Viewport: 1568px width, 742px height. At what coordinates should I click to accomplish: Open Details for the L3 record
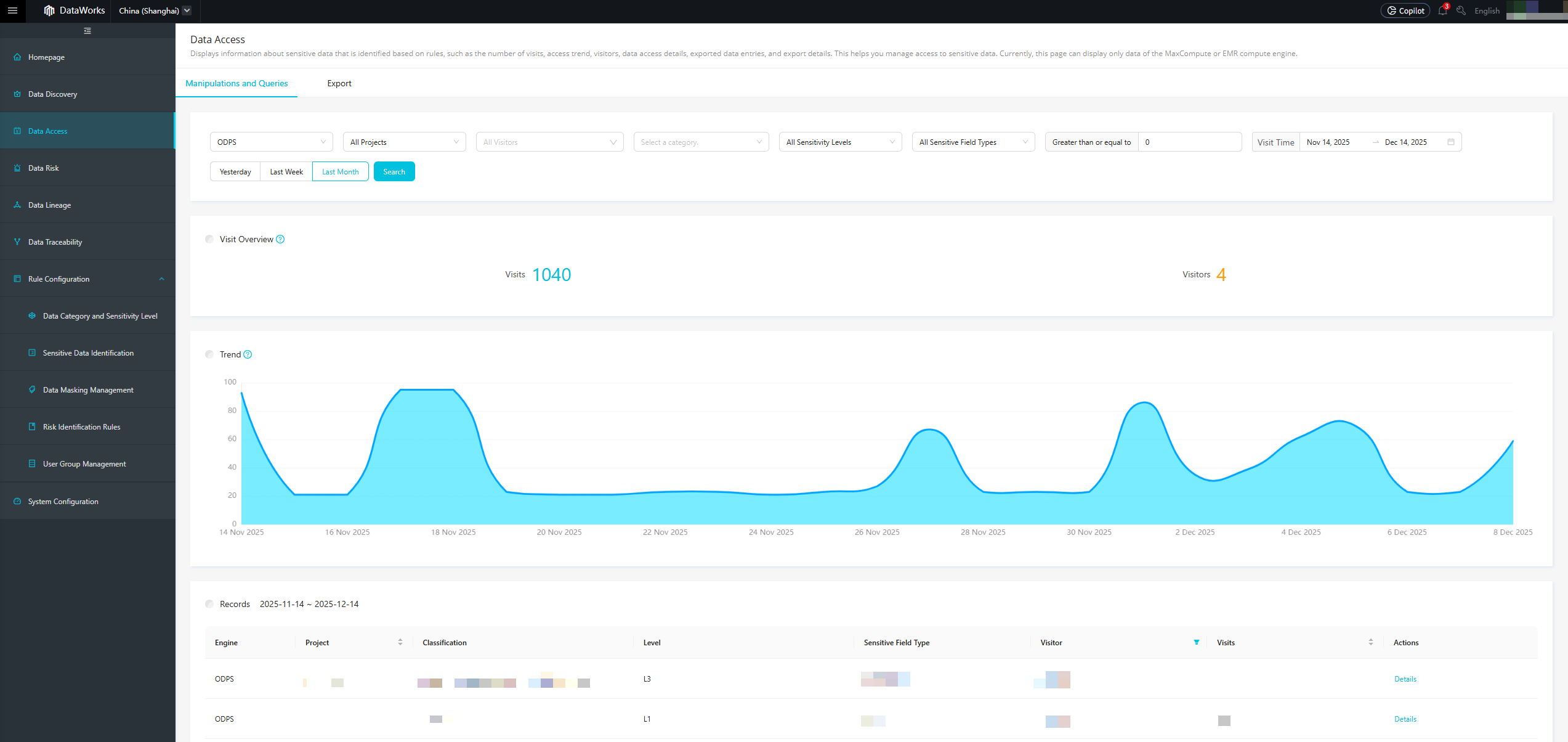pos(1405,679)
